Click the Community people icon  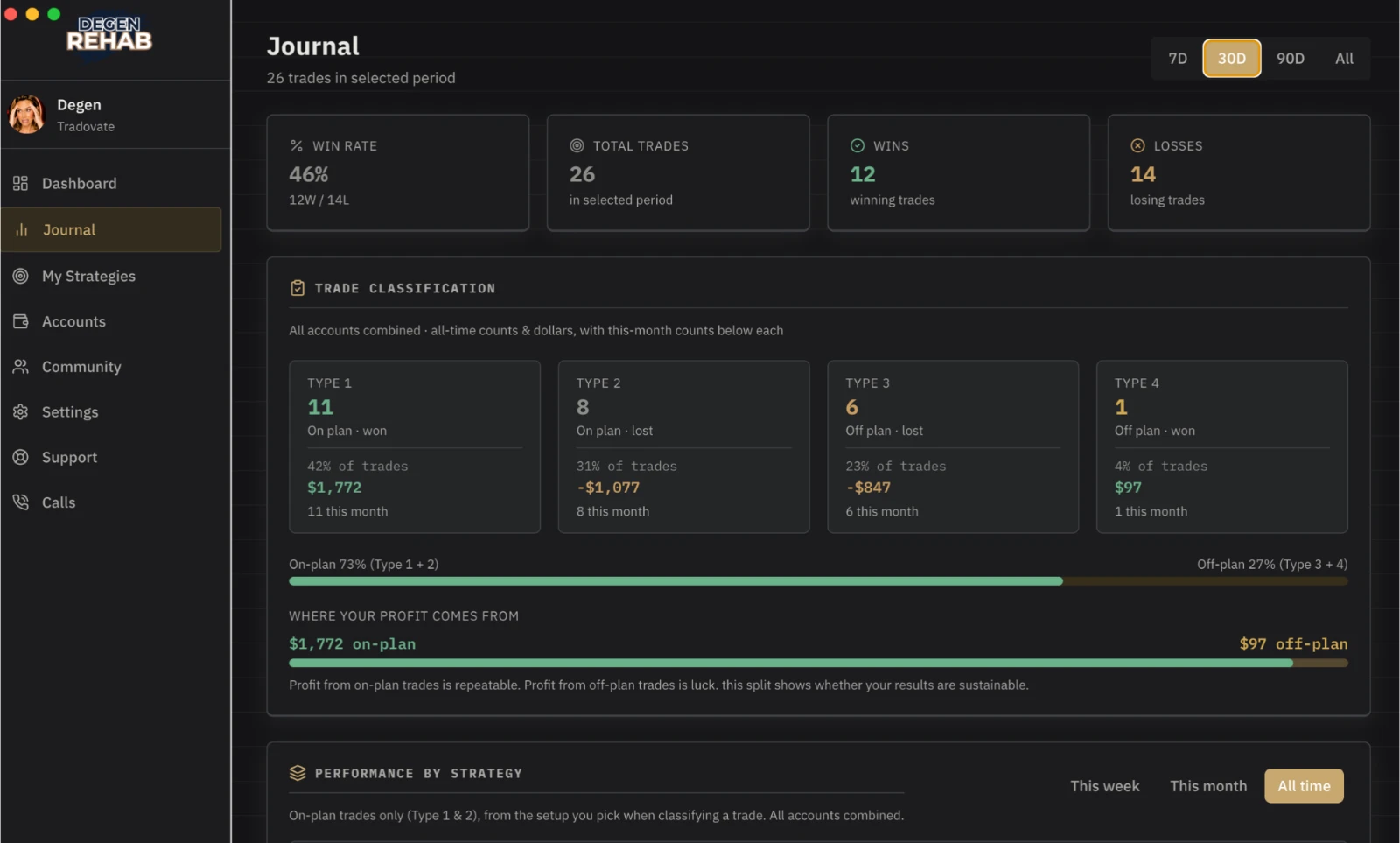pos(20,367)
